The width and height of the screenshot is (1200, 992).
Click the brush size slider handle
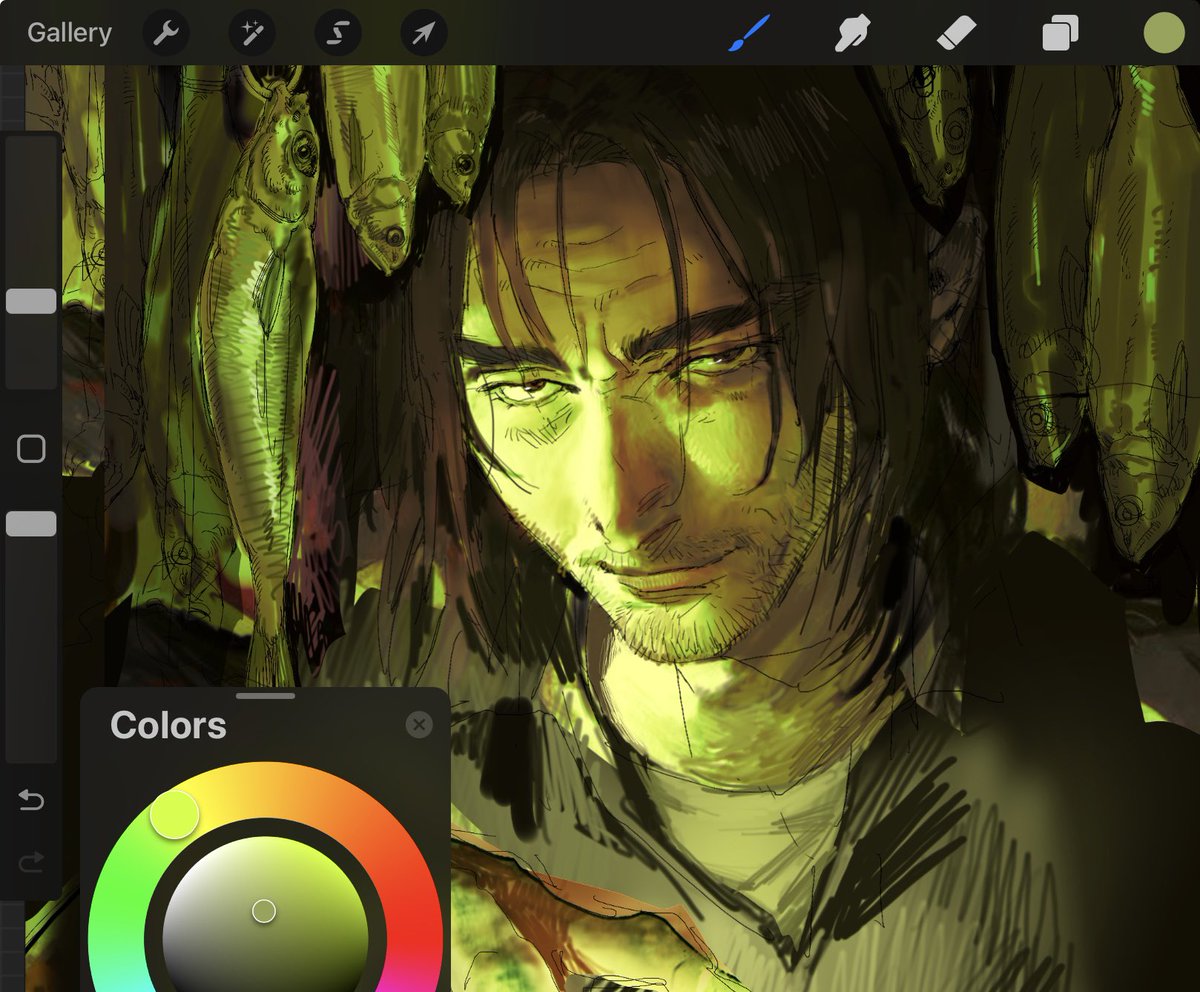pyautogui.click(x=31, y=301)
